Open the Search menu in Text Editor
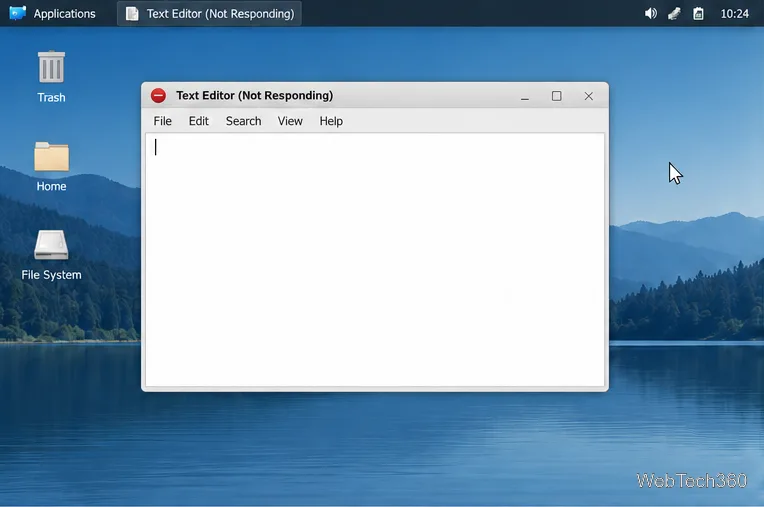This screenshot has height=507, width=764. coord(243,121)
